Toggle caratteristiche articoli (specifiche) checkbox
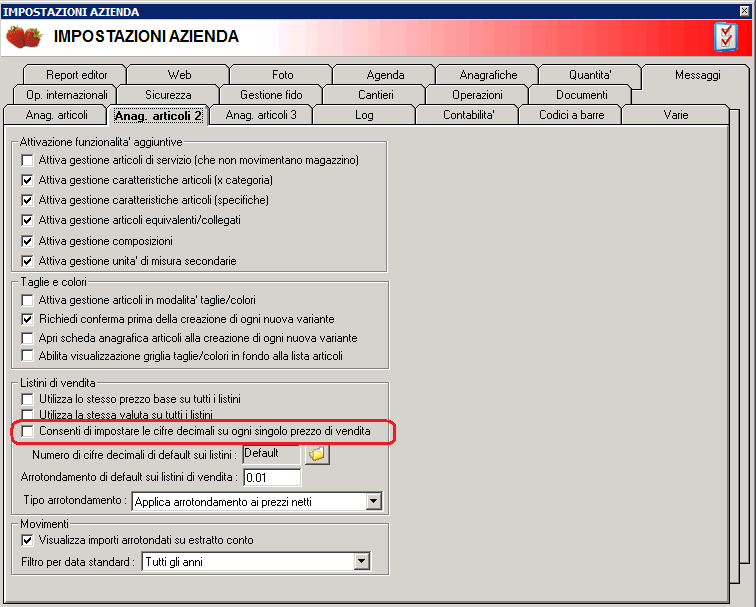 click(27, 200)
